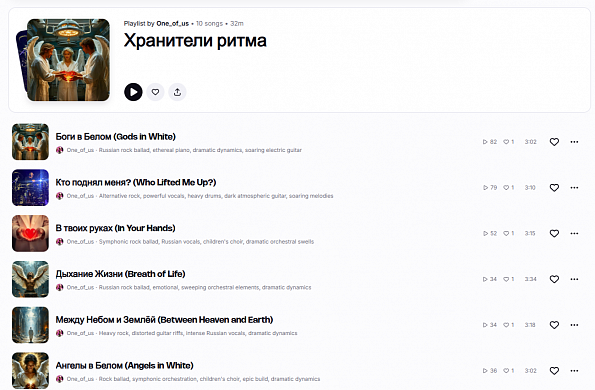Viewport: 595px width, 390px height.
Task: Like song Дыхание Жизни
Action: tap(554, 279)
